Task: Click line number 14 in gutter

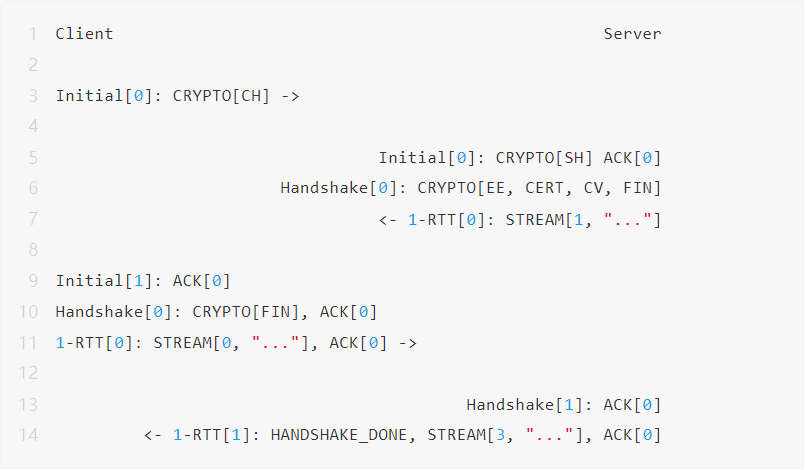Action: point(29,435)
